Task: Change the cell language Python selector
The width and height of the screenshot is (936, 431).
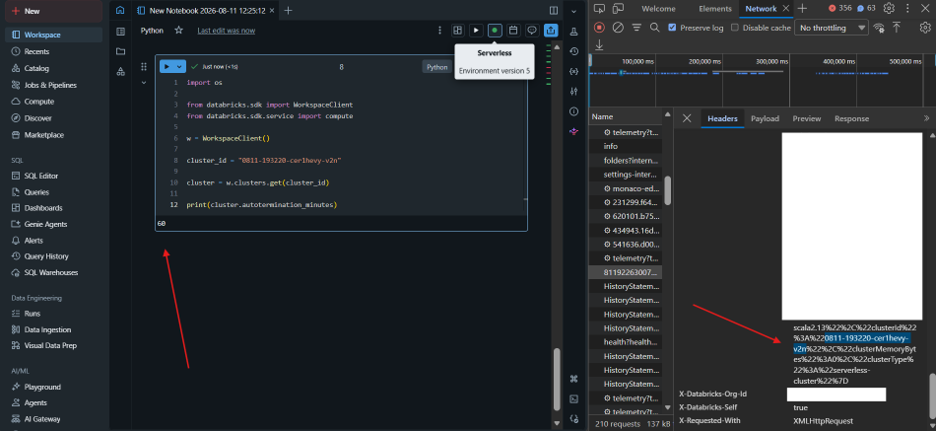Action: (x=436, y=67)
